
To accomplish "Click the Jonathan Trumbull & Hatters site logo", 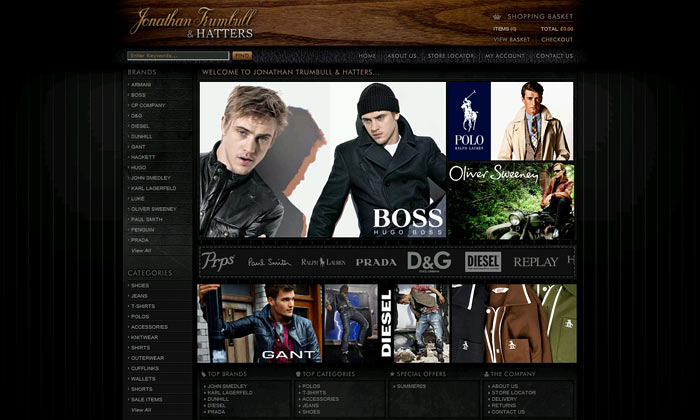I will click(194, 23).
